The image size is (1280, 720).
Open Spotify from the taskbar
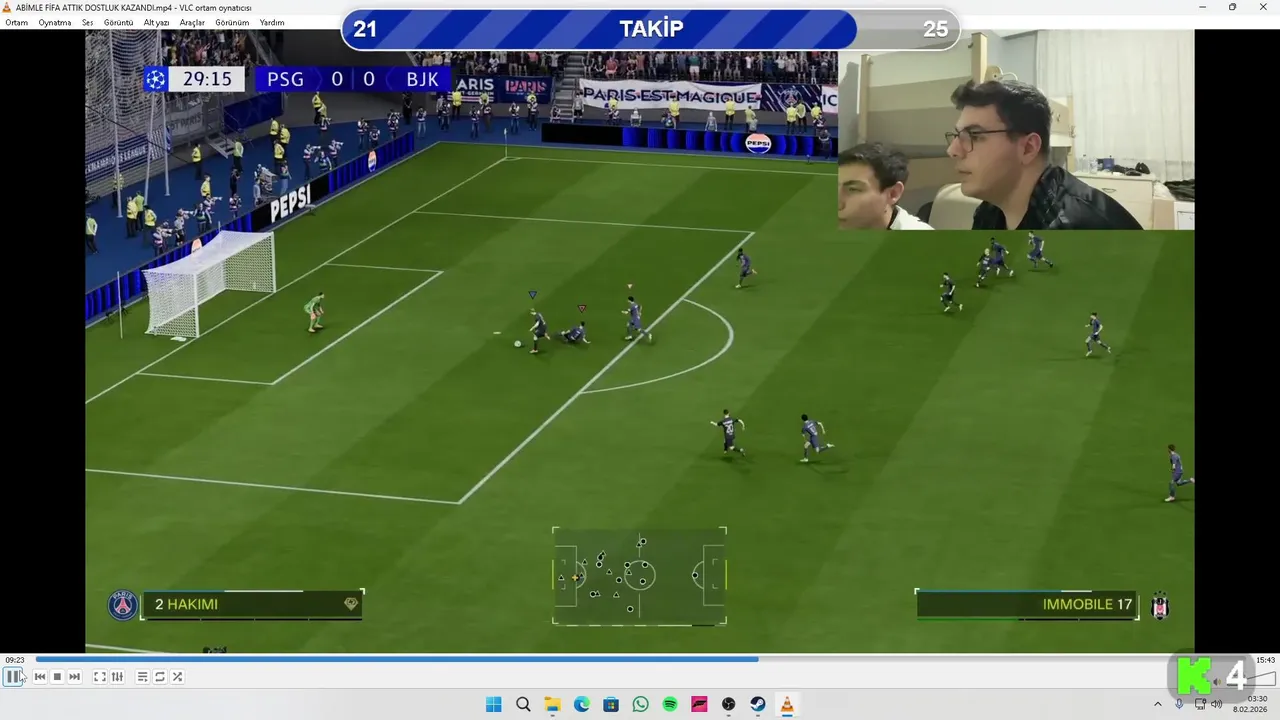pos(670,705)
